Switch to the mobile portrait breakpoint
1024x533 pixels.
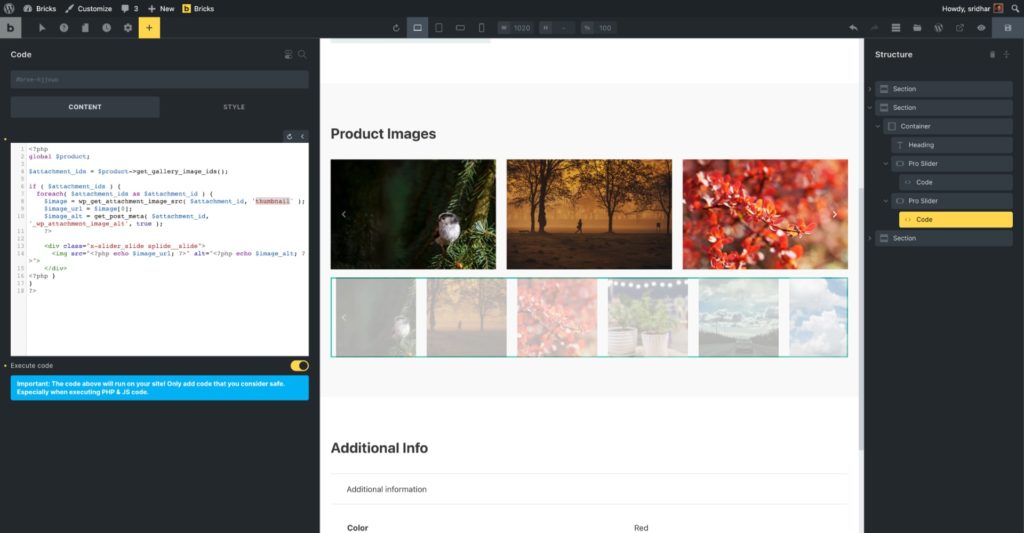point(481,27)
